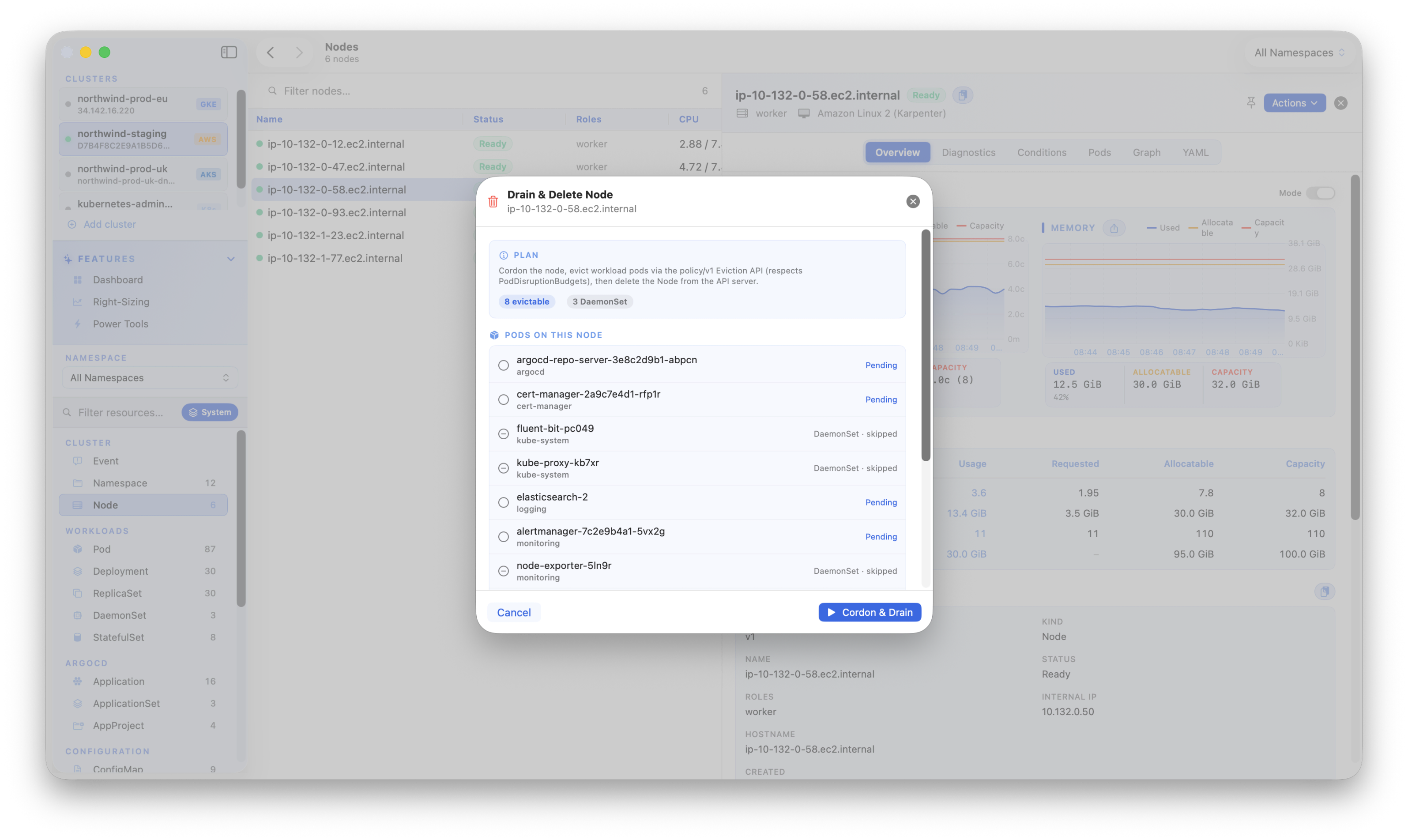Collapse the Features section chevron
The width and height of the screenshot is (1408, 840).
tap(231, 259)
